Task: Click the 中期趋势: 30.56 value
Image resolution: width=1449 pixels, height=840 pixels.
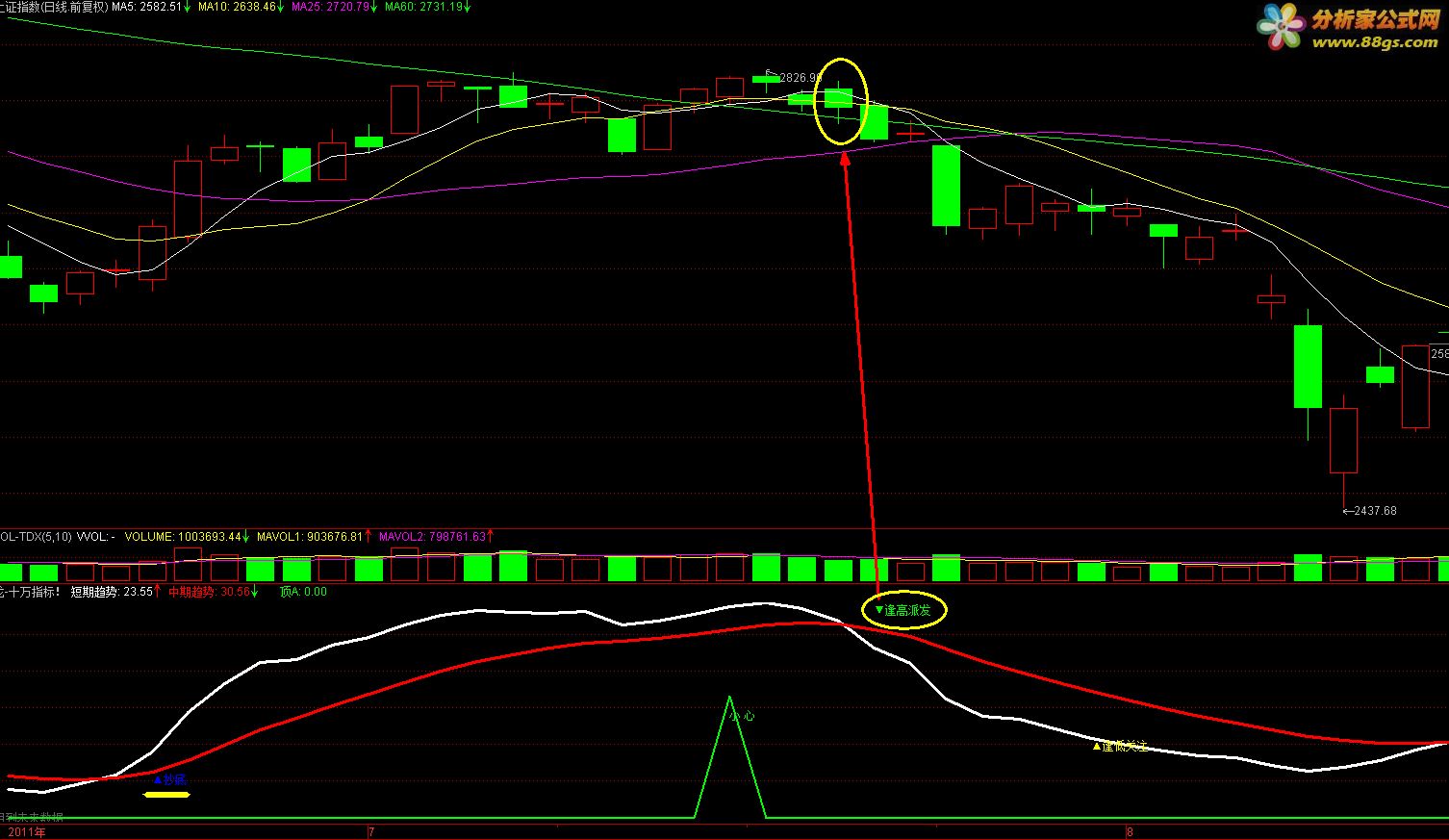Action: pos(214,593)
